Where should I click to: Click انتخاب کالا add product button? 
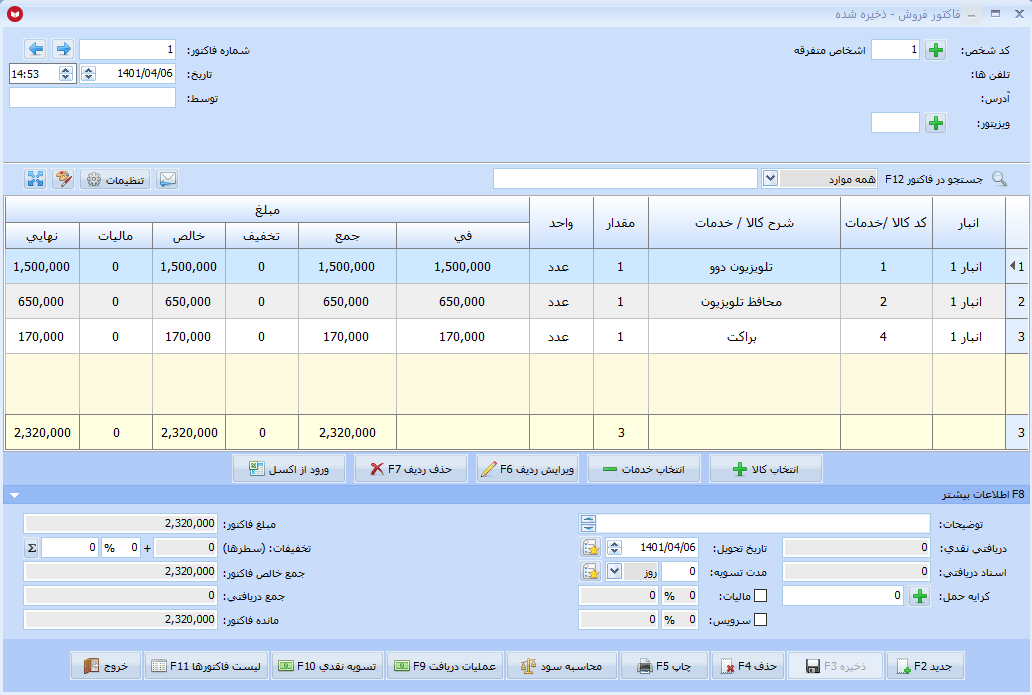coord(765,469)
